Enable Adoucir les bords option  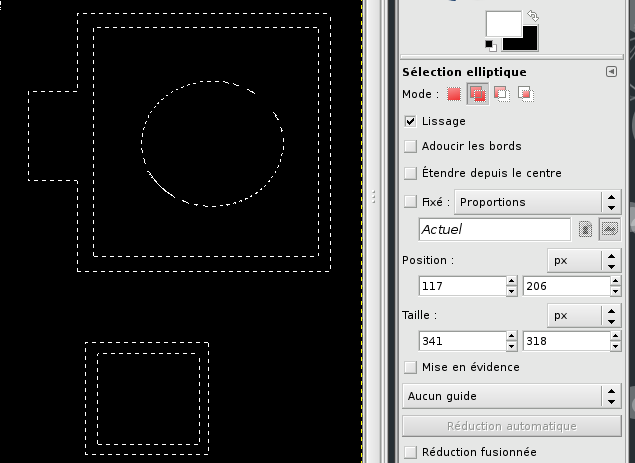point(411,147)
